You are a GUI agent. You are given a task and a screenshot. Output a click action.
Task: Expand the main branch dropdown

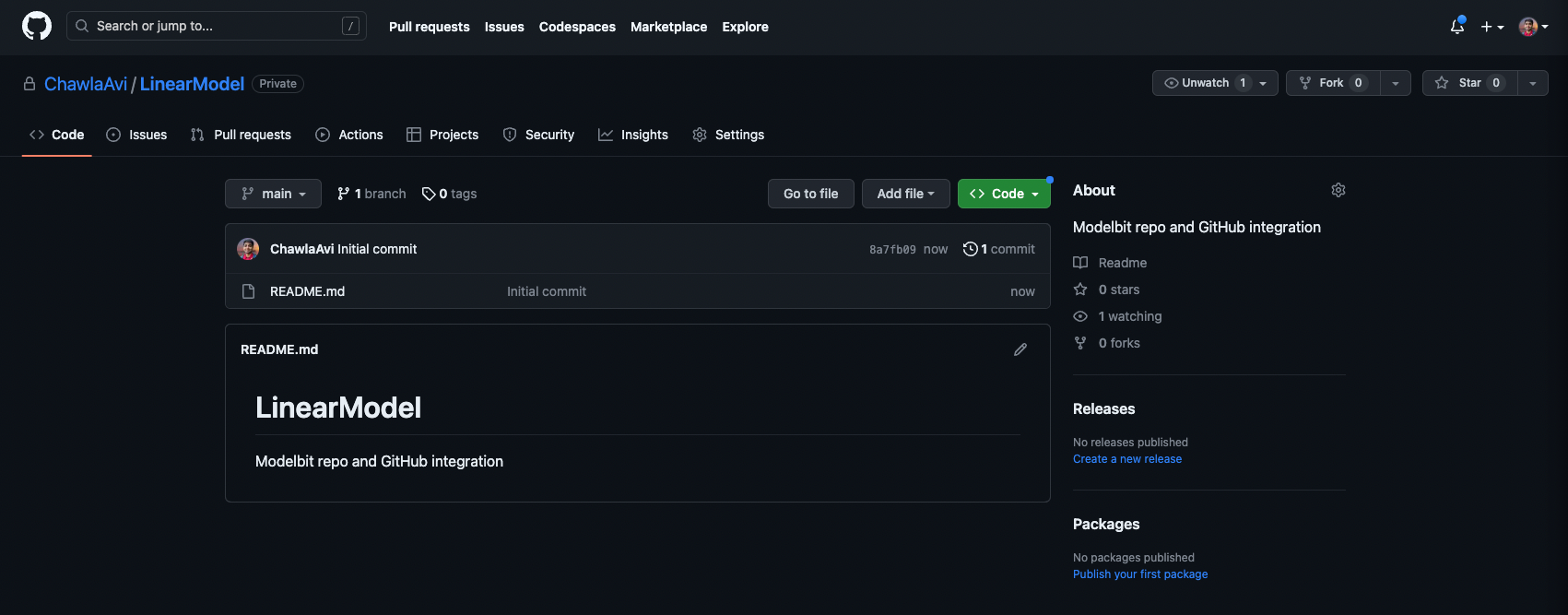[273, 194]
